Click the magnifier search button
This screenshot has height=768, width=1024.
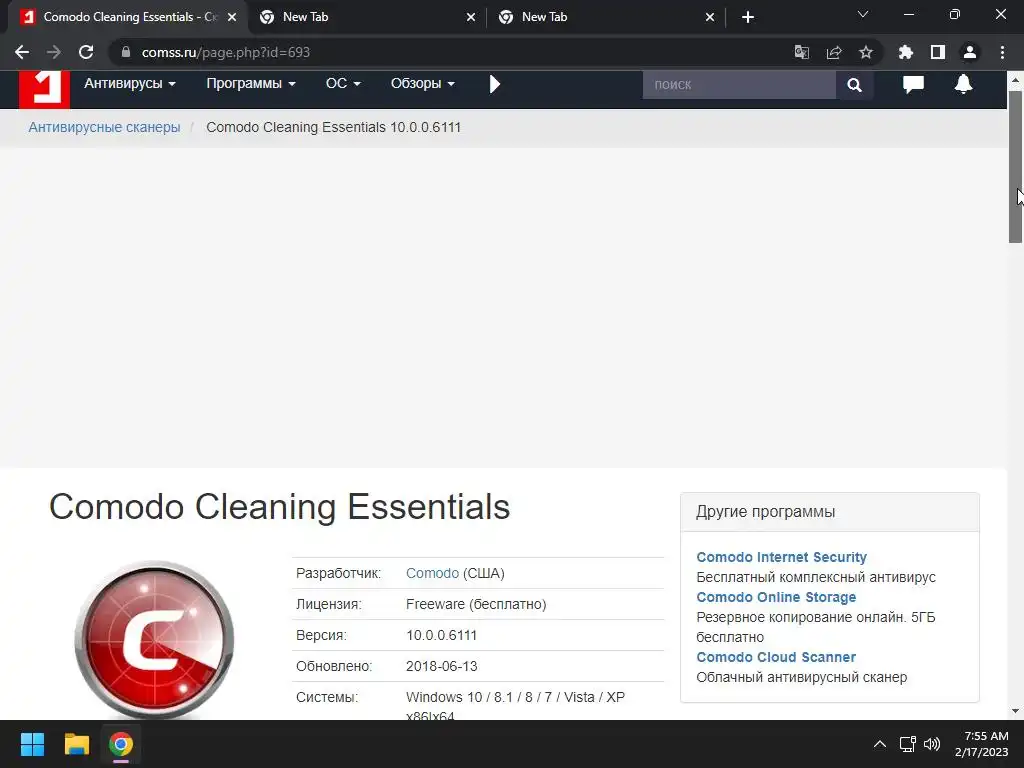(854, 84)
